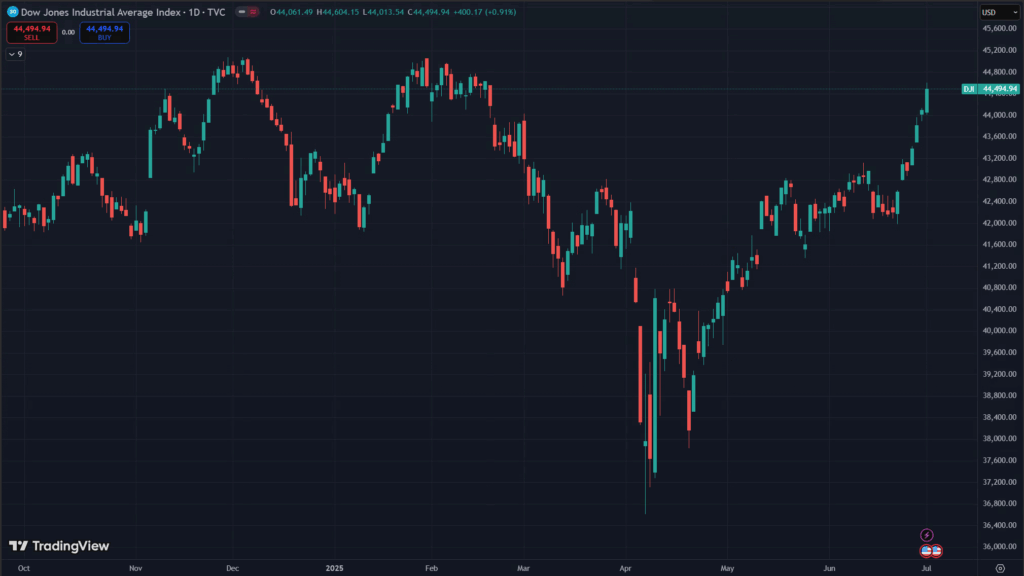Click the Jul label on the time axis
Image resolution: width=1024 pixels, height=576 pixels.
[926, 567]
